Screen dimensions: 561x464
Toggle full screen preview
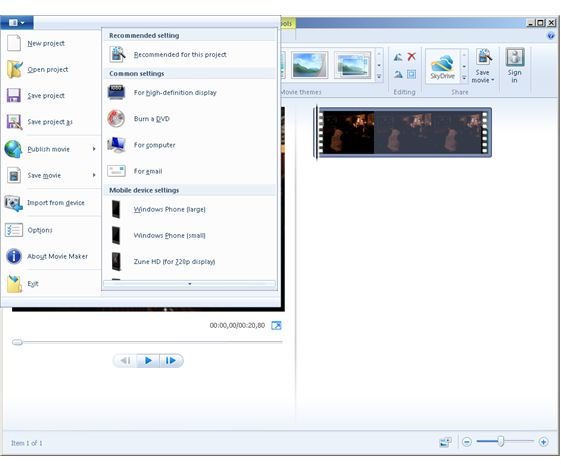276,325
